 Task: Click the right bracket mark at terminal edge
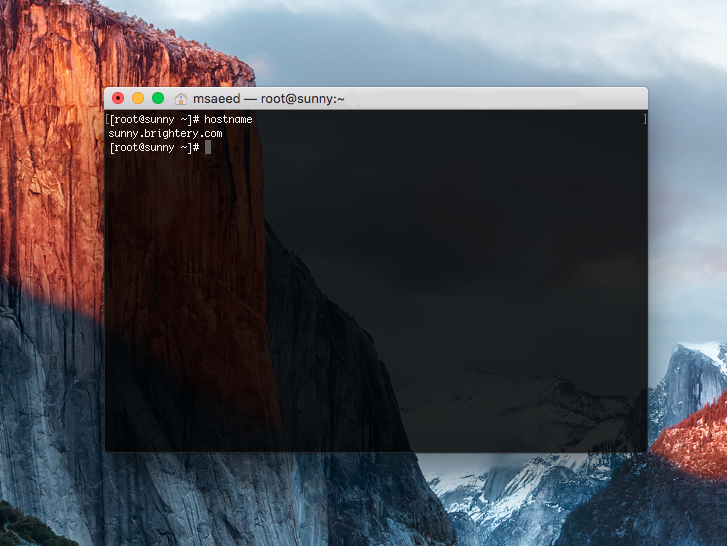[x=644, y=119]
